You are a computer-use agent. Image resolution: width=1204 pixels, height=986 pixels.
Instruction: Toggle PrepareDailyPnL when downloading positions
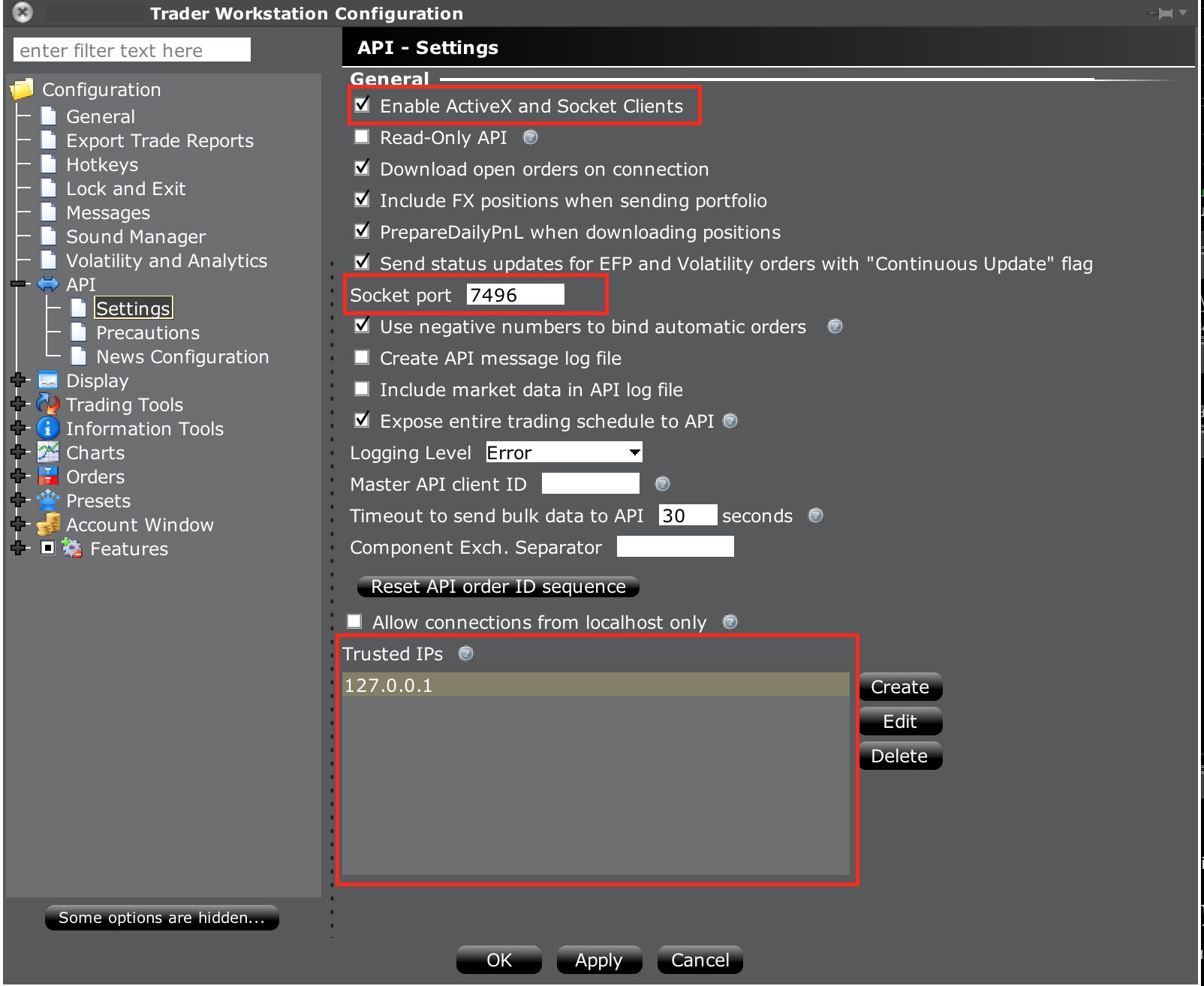coord(362,231)
